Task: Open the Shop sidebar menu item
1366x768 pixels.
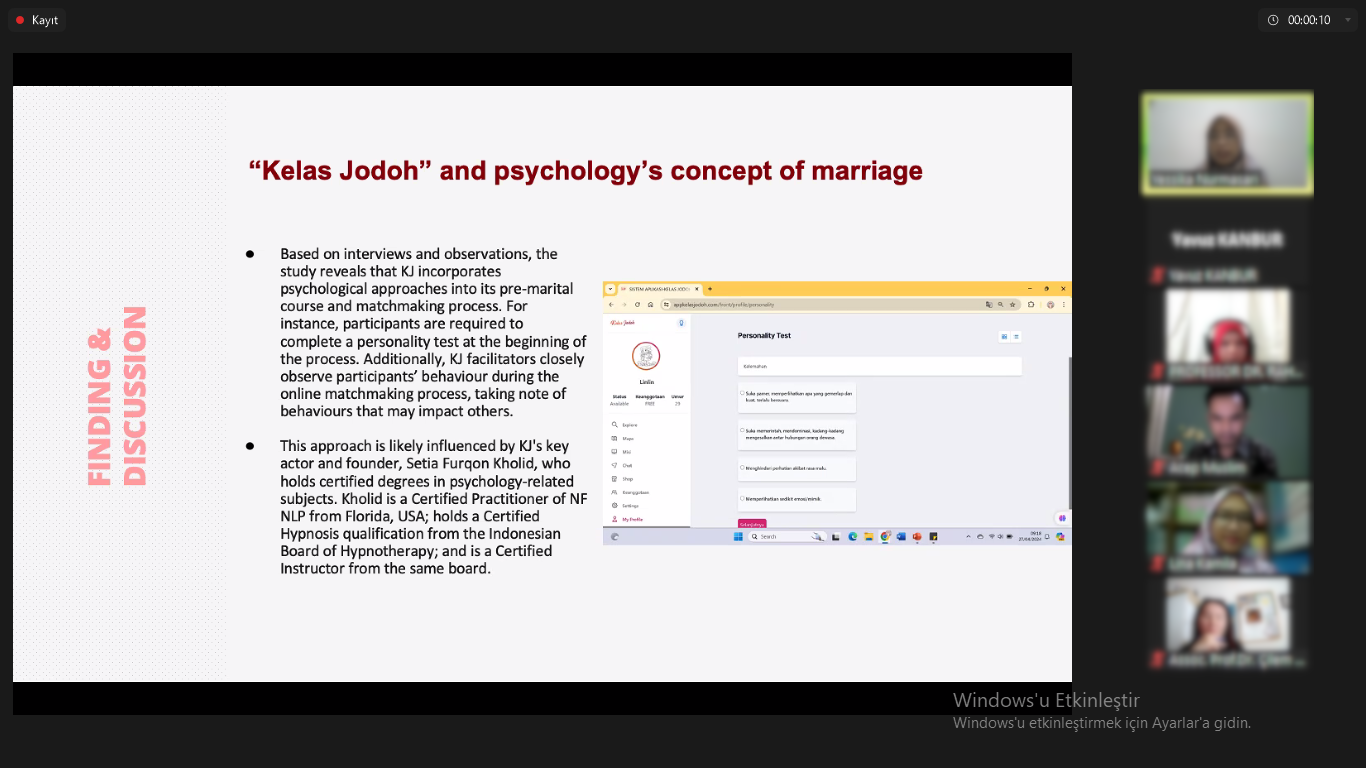Action: [x=624, y=479]
